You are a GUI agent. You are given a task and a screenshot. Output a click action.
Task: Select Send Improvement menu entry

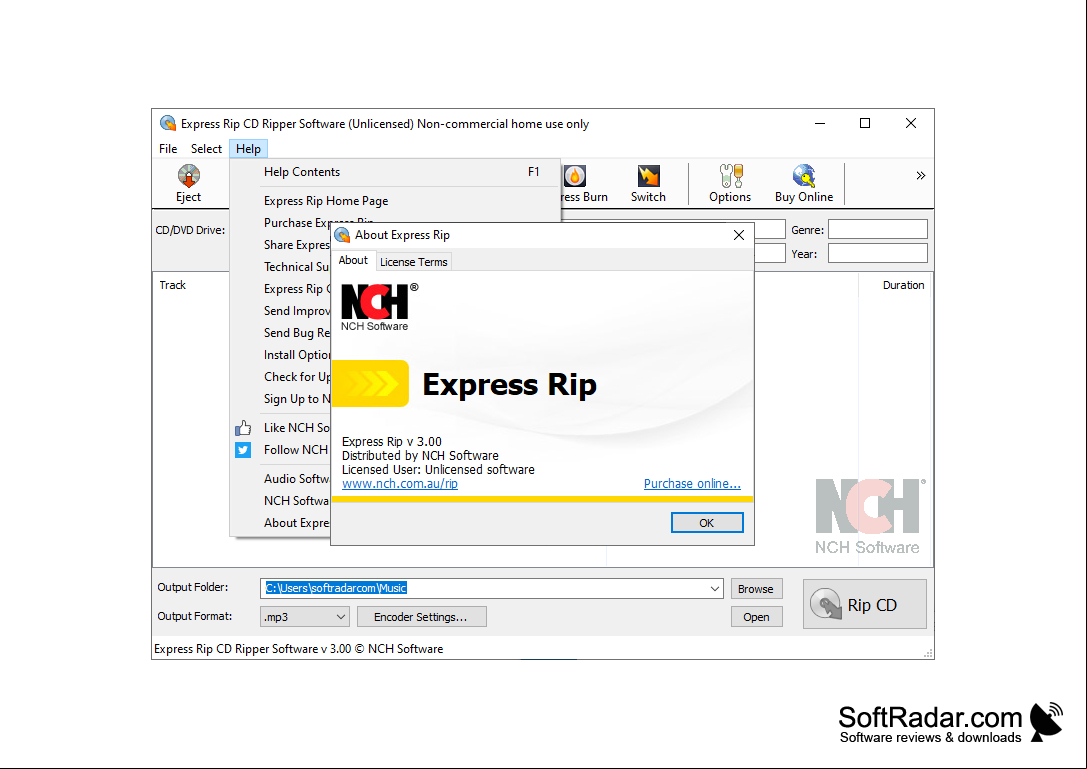281,311
